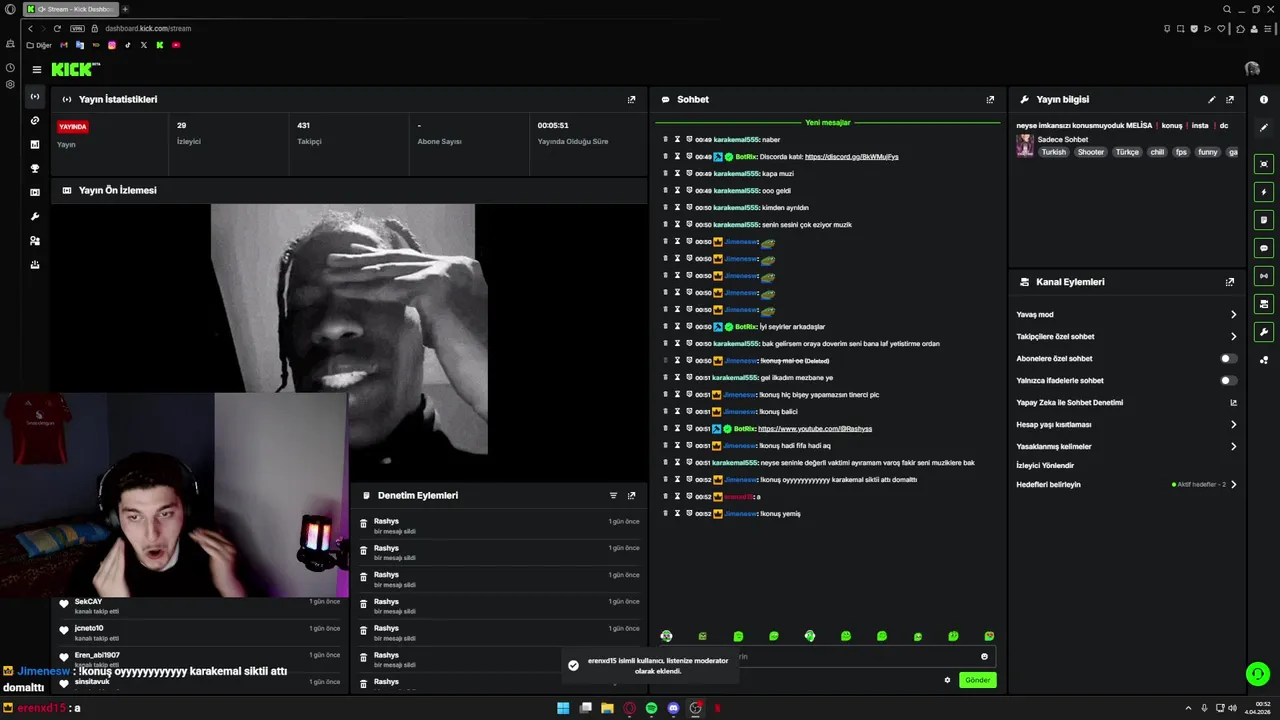This screenshot has height=720, width=1280.
Task: Jump to new messages via Yeni mesajlar
Action: tap(828, 123)
